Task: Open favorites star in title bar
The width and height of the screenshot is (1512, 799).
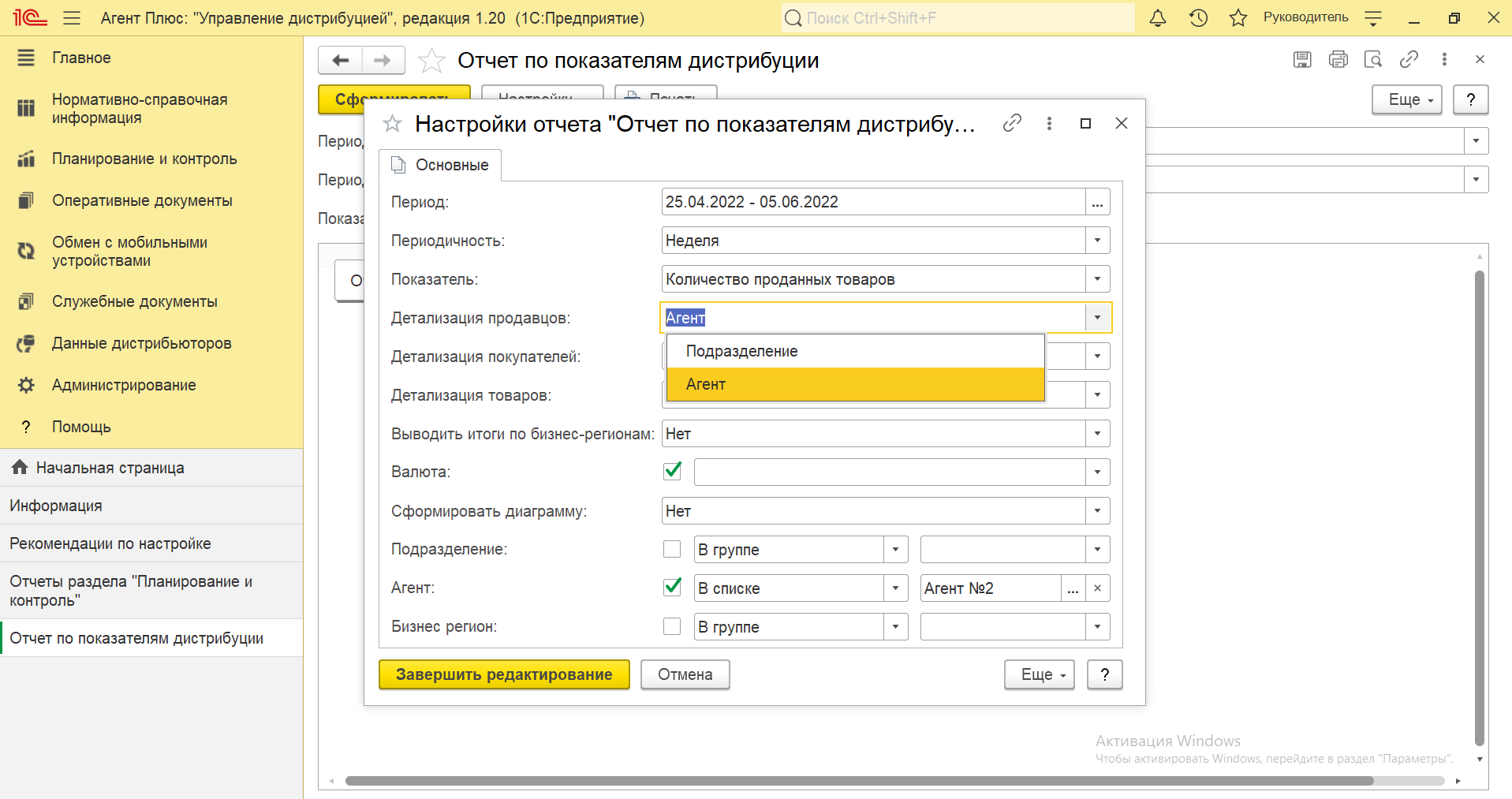Action: click(x=1238, y=18)
